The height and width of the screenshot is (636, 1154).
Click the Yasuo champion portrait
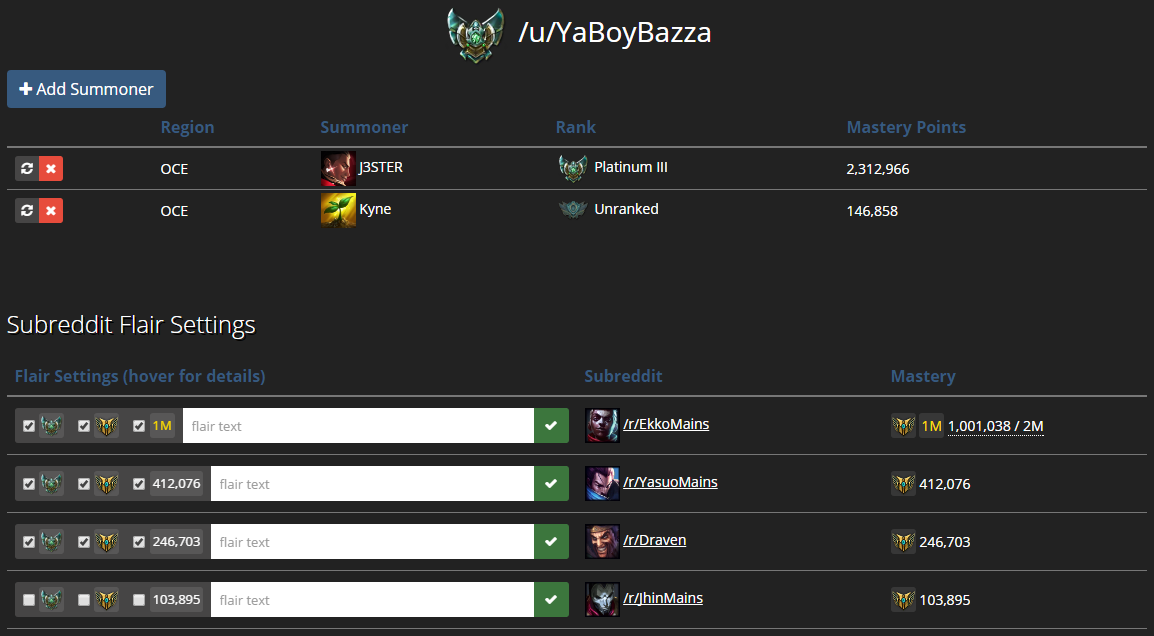602,484
